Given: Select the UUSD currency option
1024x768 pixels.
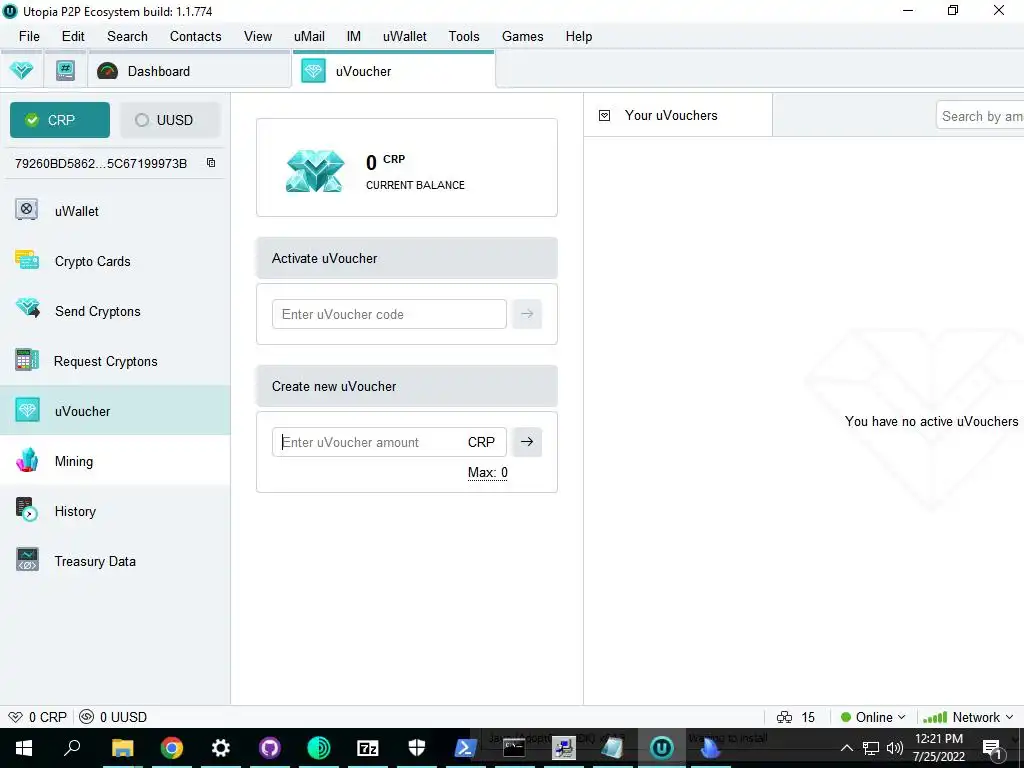Looking at the screenshot, I should (170, 120).
